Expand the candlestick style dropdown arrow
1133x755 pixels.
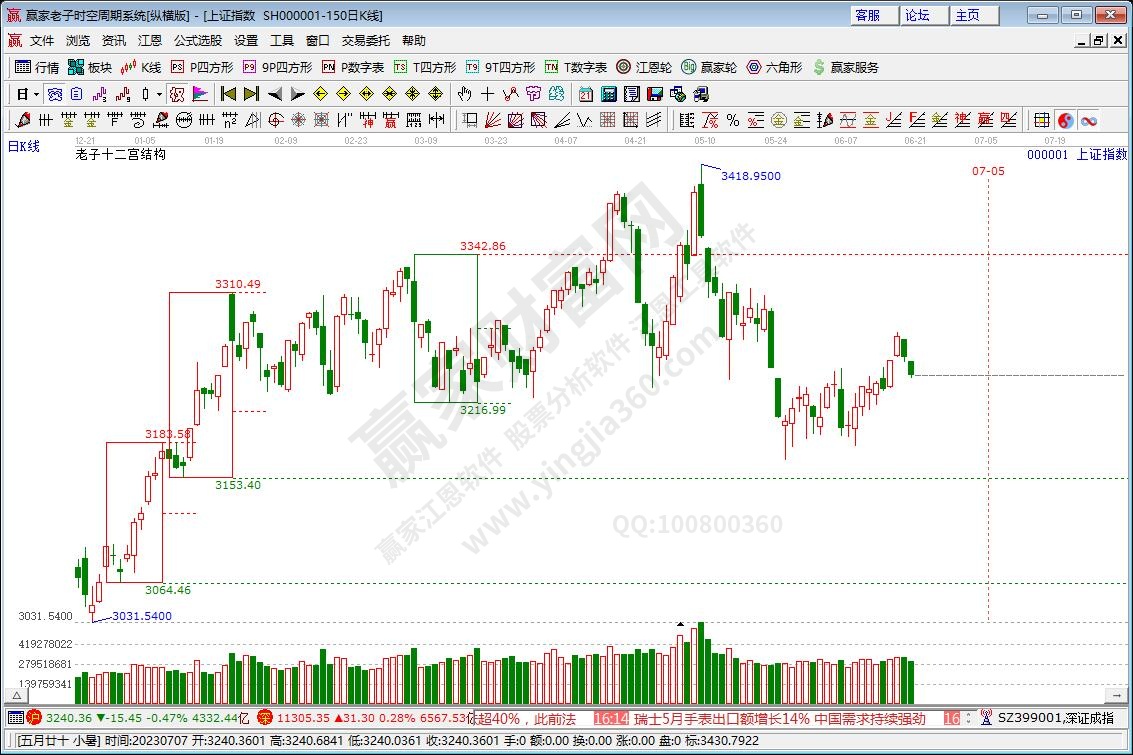click(160, 94)
